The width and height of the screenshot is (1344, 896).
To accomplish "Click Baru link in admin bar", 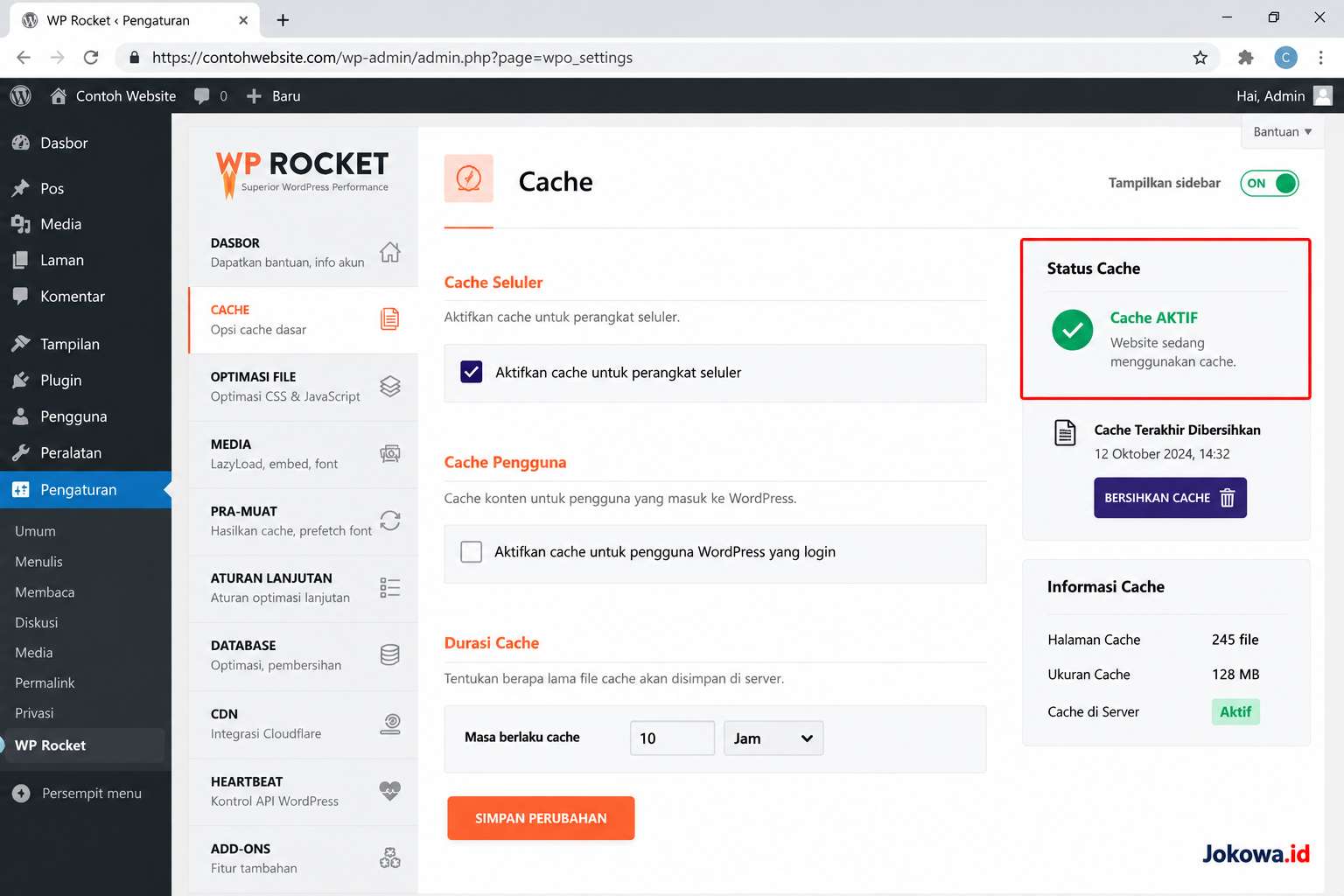I will (x=273, y=96).
